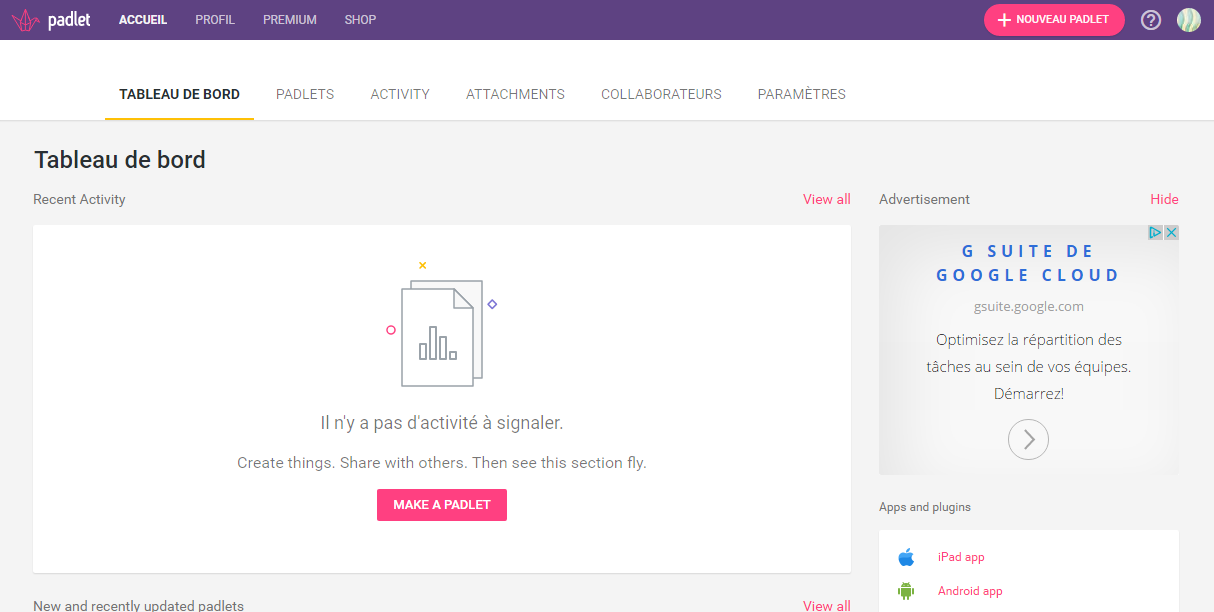Expand recently updated padlets via View all
Viewport: 1214px width, 612px height.
click(x=826, y=606)
